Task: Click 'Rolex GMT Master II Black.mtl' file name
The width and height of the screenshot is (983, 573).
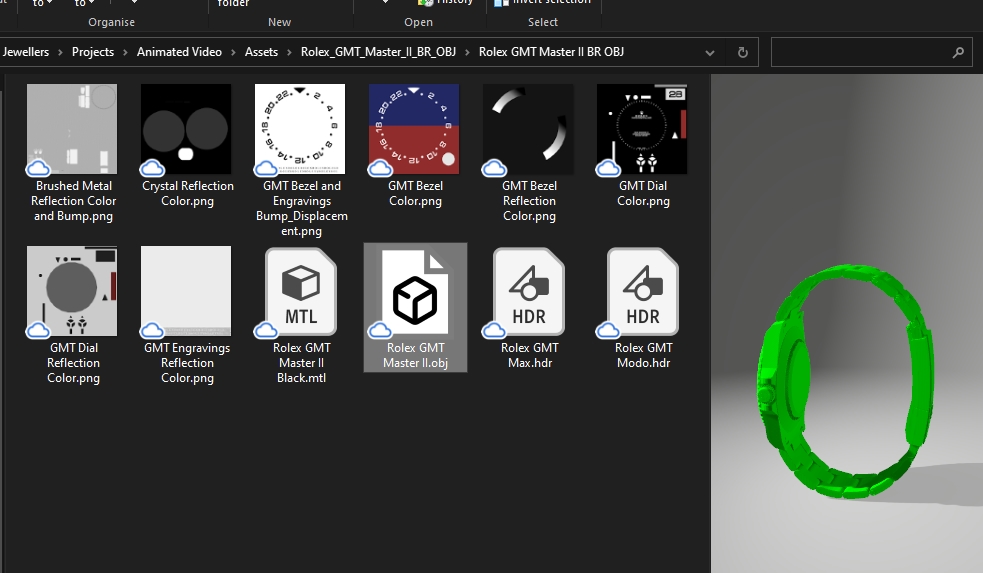Action: (x=302, y=362)
